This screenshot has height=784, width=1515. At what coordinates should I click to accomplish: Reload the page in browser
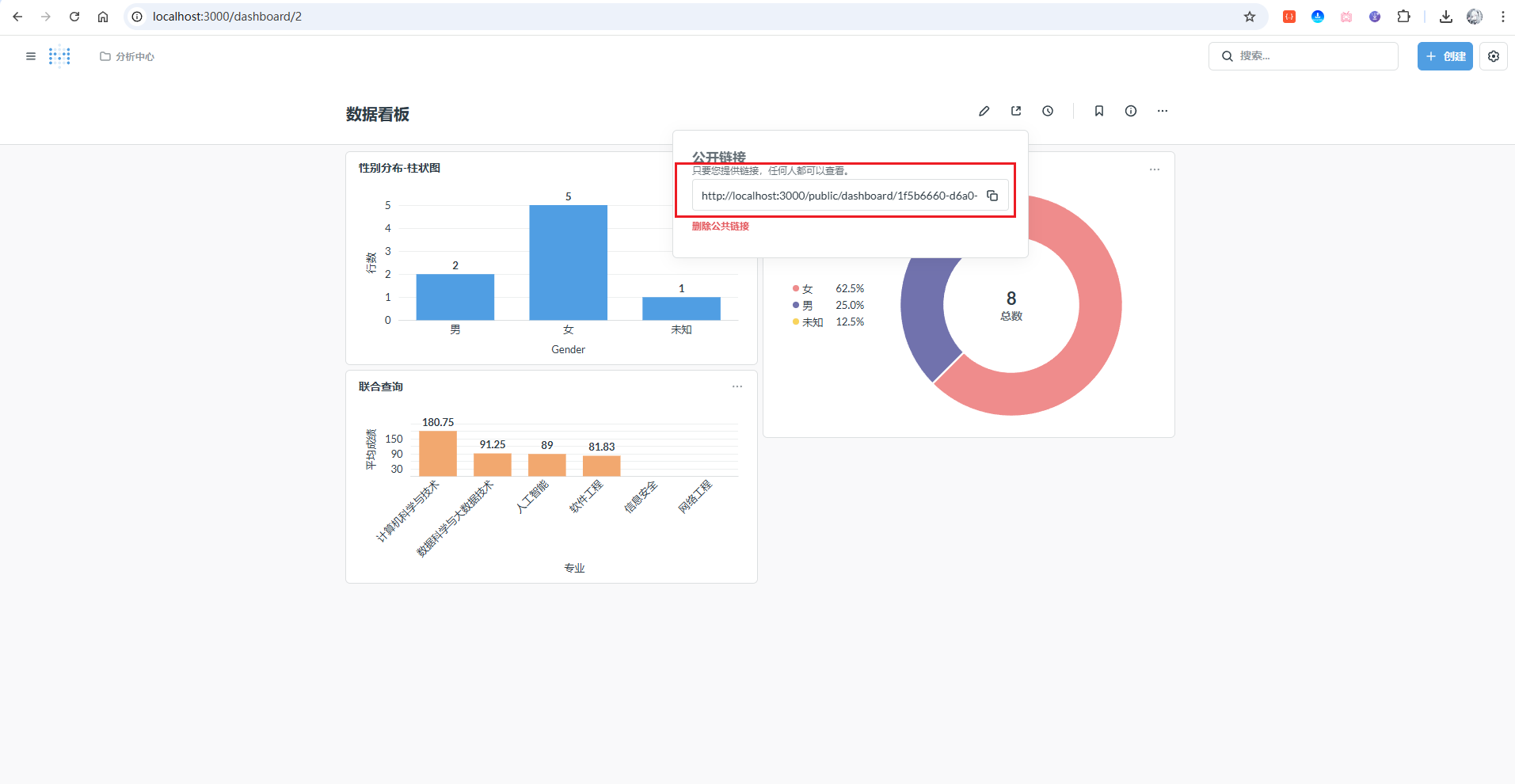74,17
